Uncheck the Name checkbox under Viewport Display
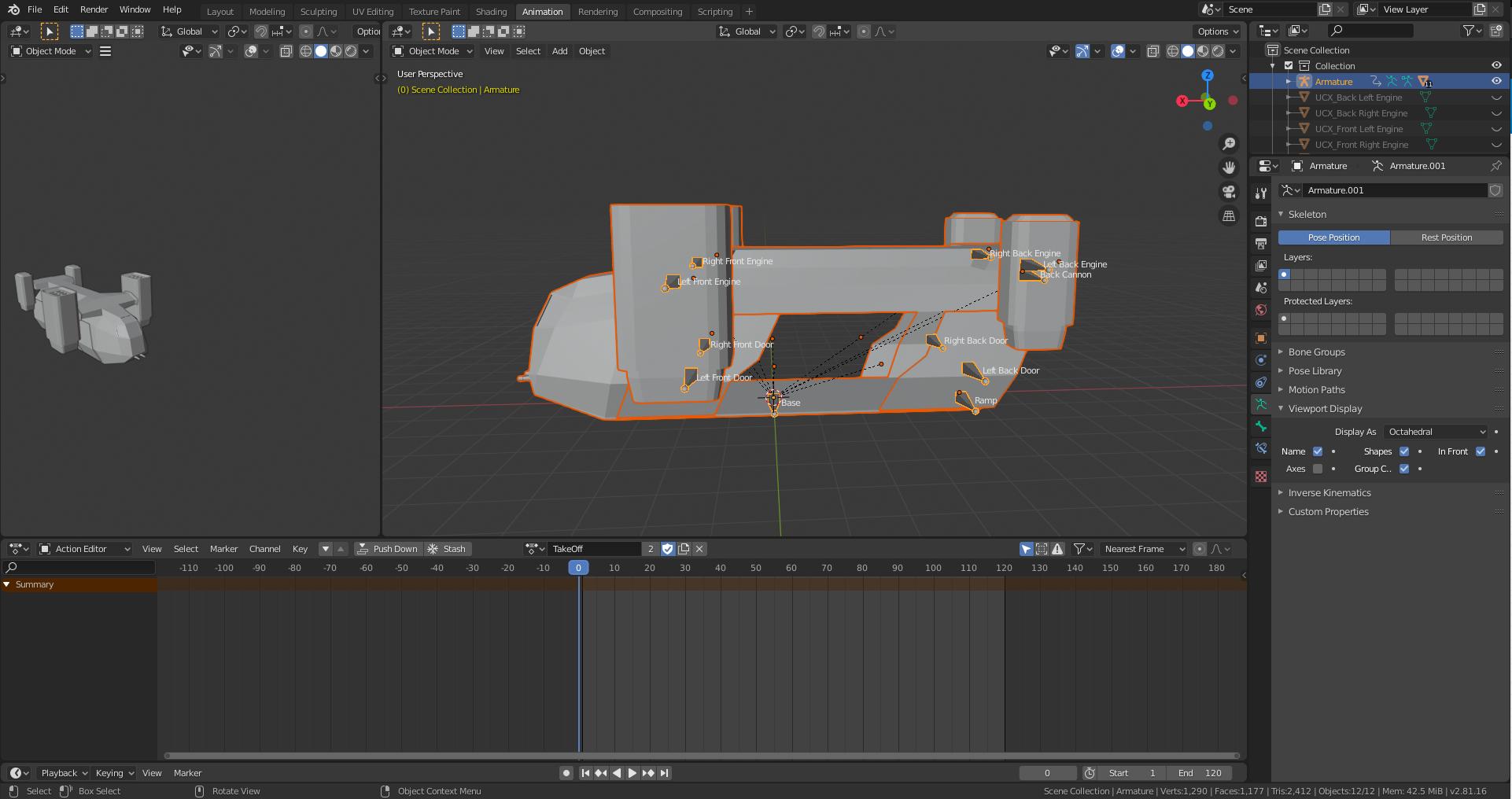This screenshot has width=1512, height=799. tap(1317, 451)
